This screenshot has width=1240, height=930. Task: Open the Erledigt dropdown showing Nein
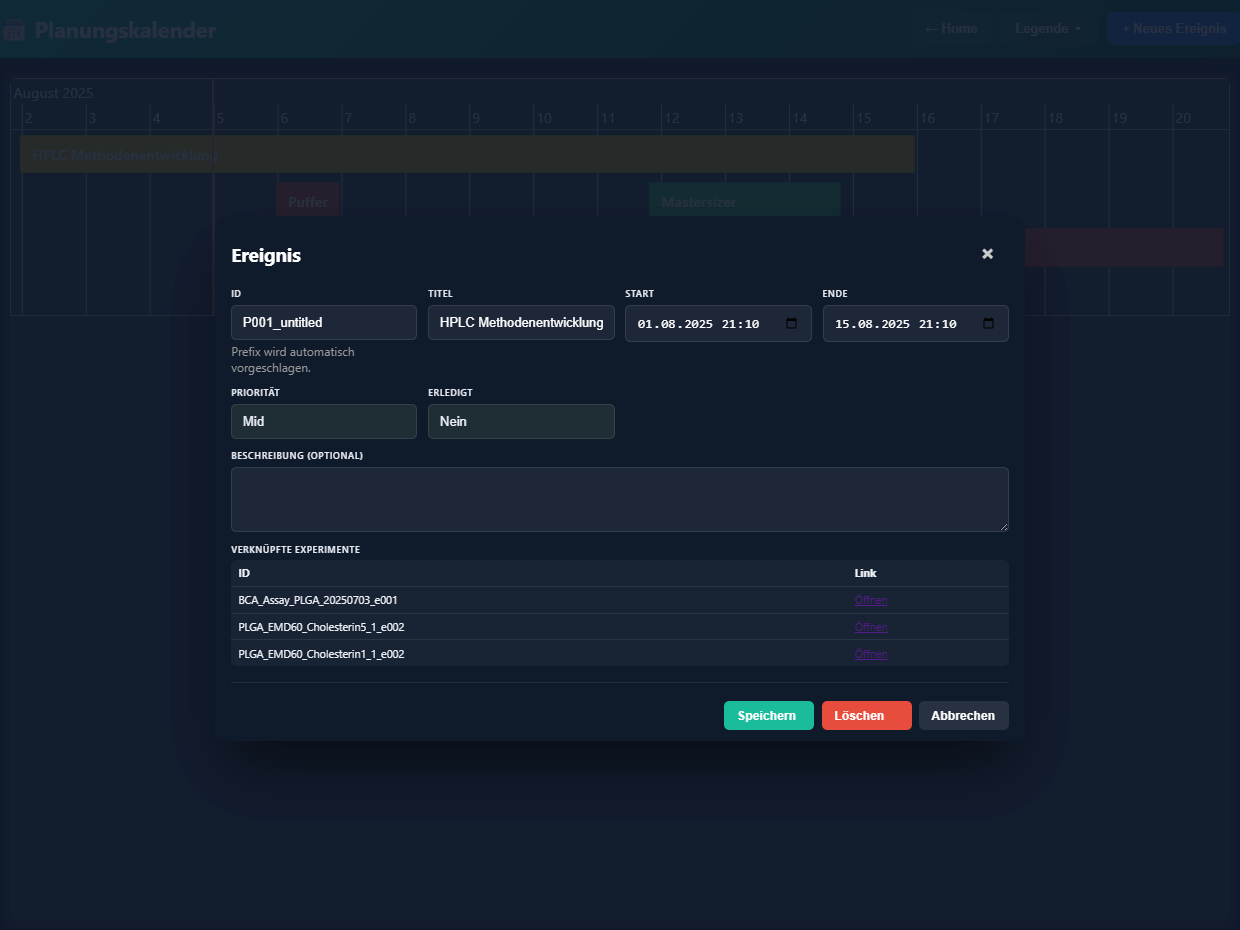(x=521, y=421)
